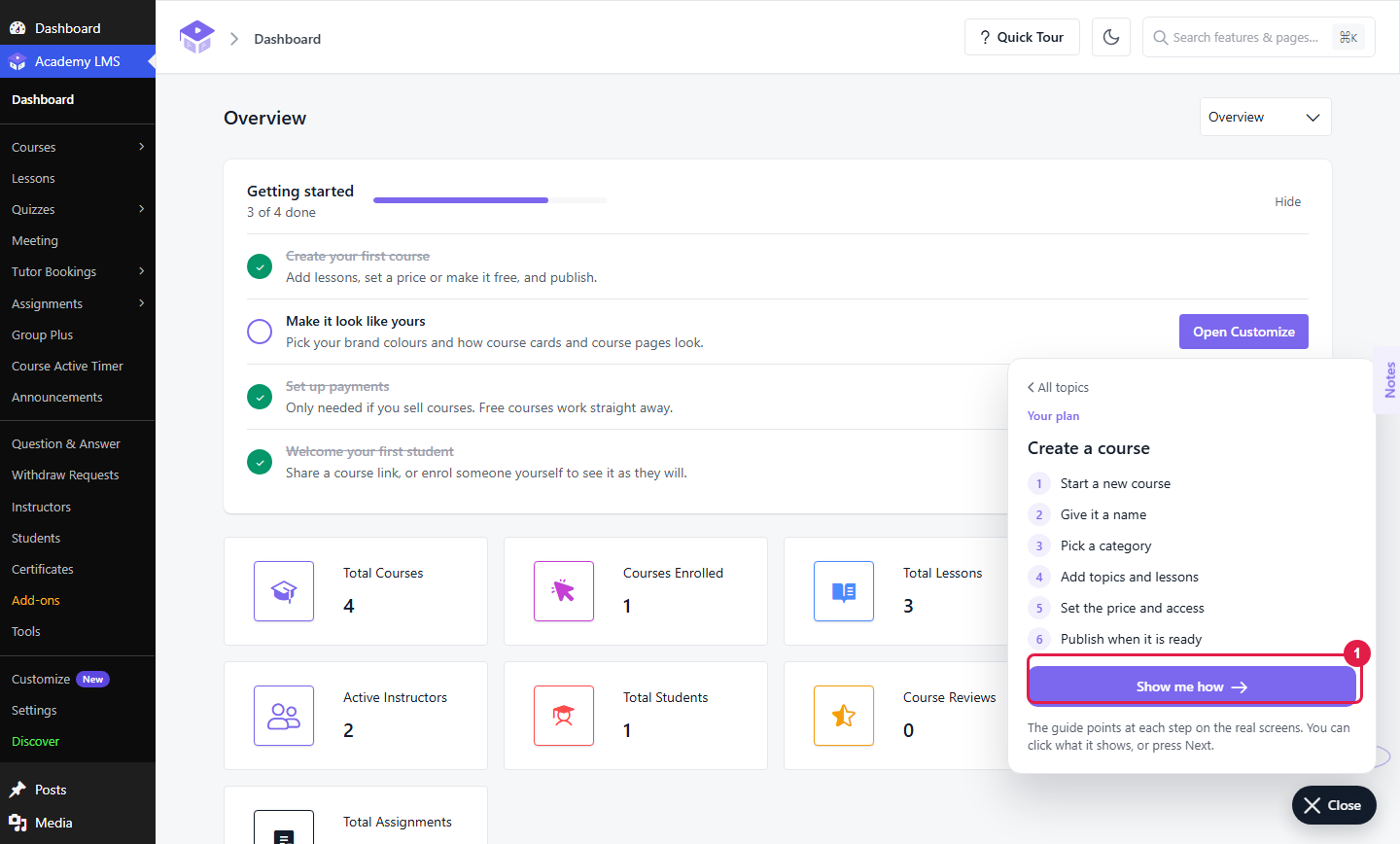Click the search magnifier icon
Screen dimensions: 1400x844
pos(1160,37)
